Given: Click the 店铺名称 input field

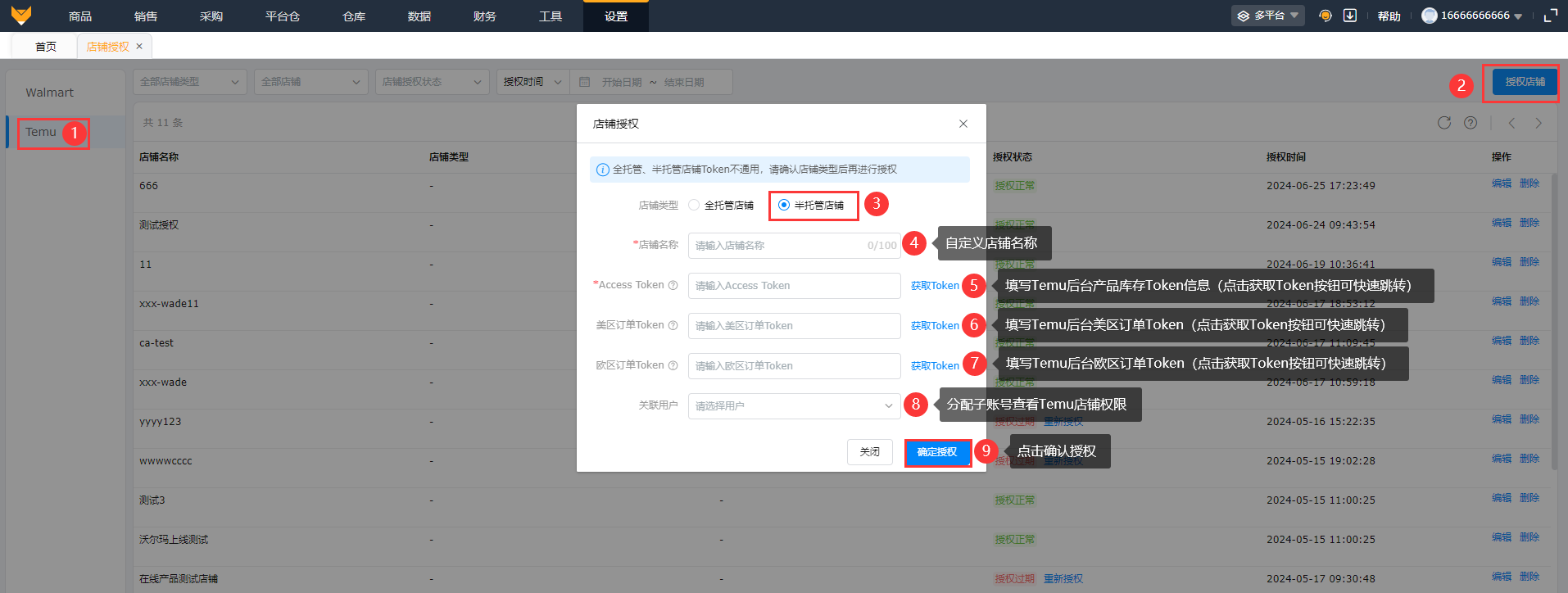Looking at the screenshot, I should (778, 246).
